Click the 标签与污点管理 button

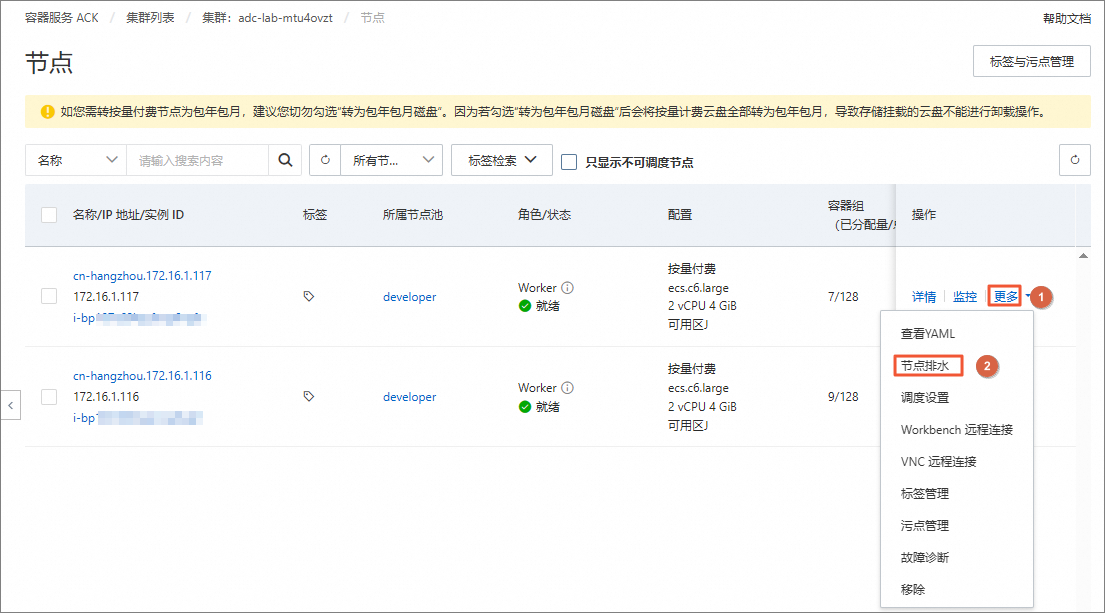(1032, 61)
